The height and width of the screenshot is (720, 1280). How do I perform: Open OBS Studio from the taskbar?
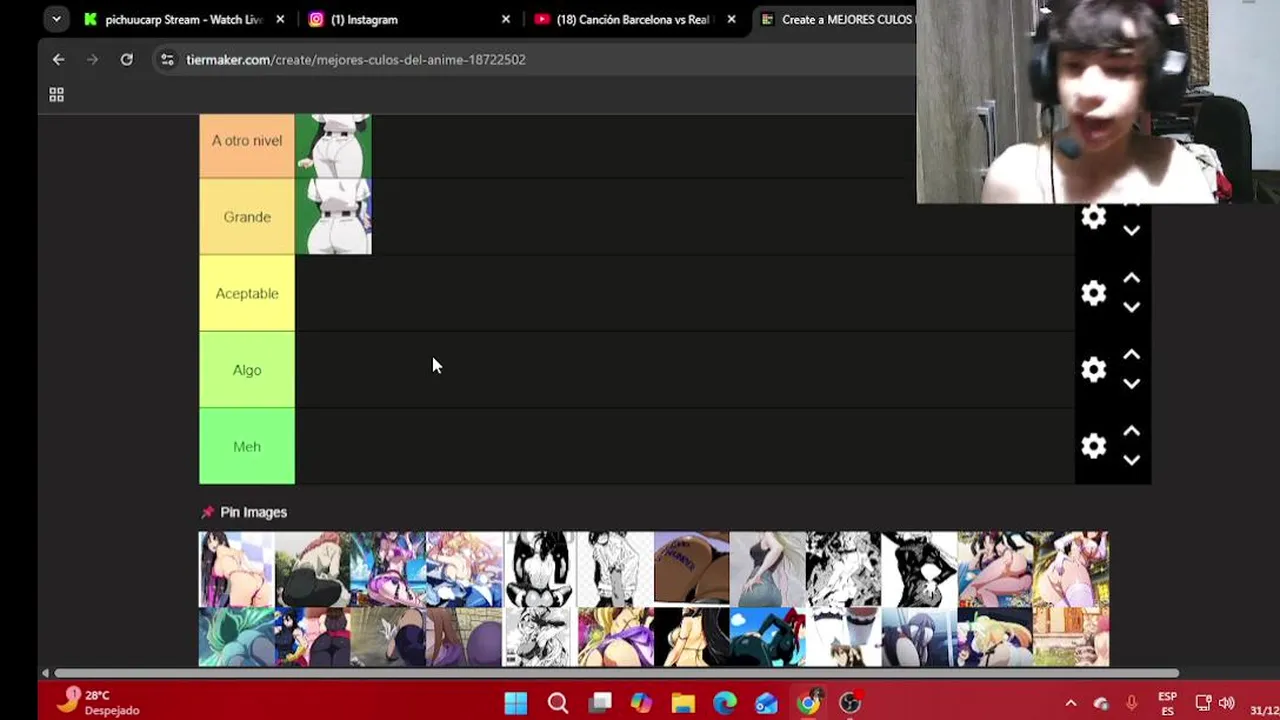pos(850,703)
